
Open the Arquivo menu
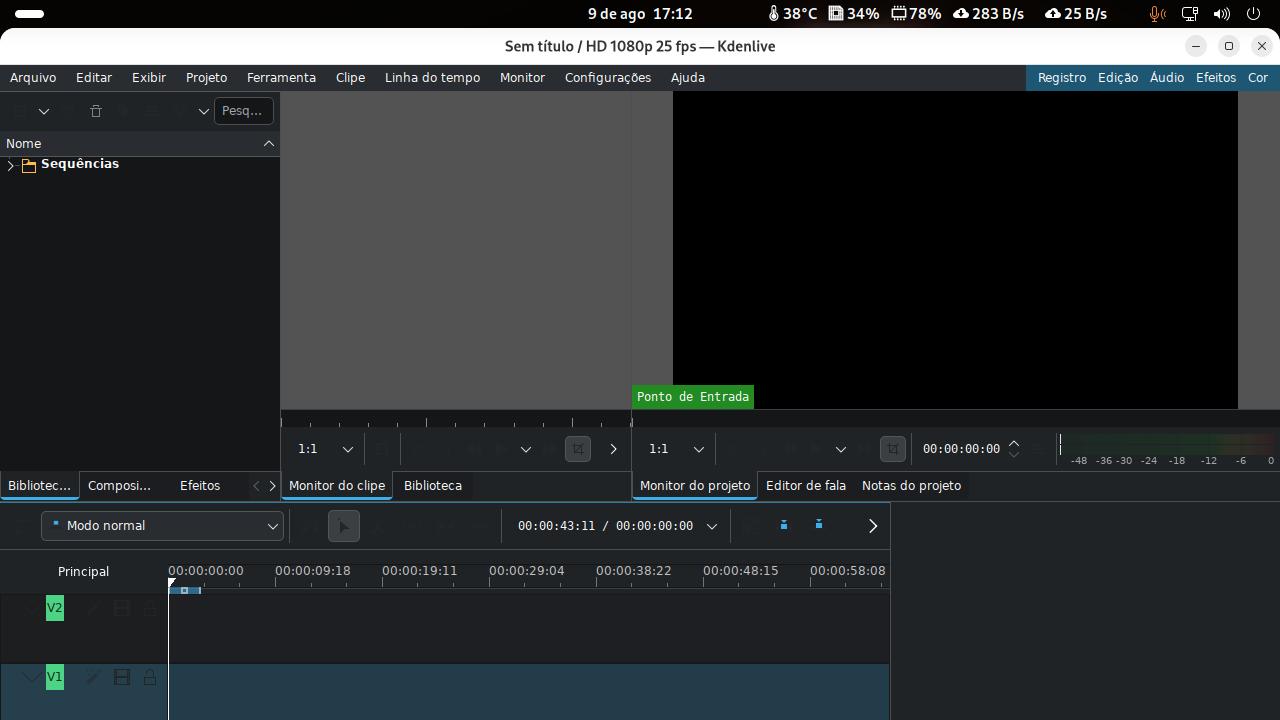coord(33,77)
